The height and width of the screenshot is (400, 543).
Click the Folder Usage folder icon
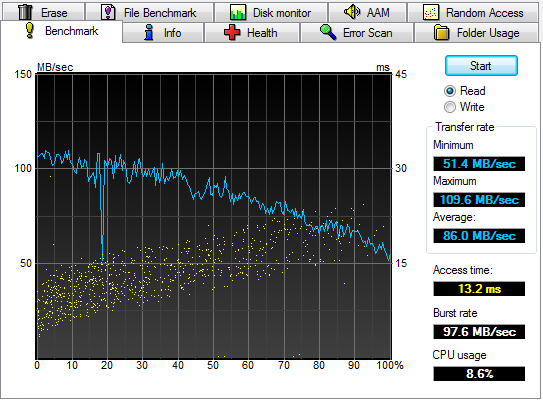pyautogui.click(x=441, y=33)
